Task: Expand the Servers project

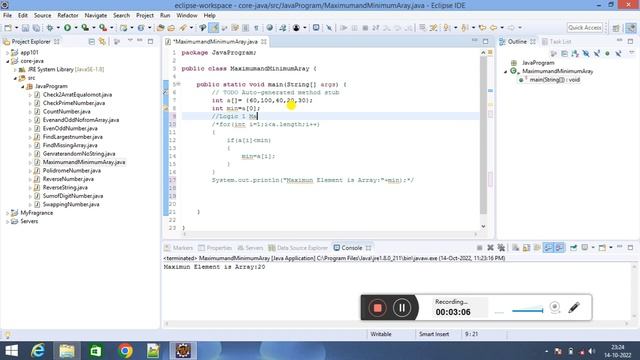Action: [x=7, y=222]
